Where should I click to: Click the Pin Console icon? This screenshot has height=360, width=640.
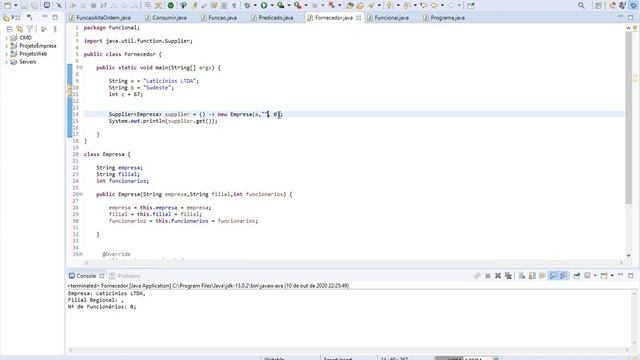pos(577,276)
